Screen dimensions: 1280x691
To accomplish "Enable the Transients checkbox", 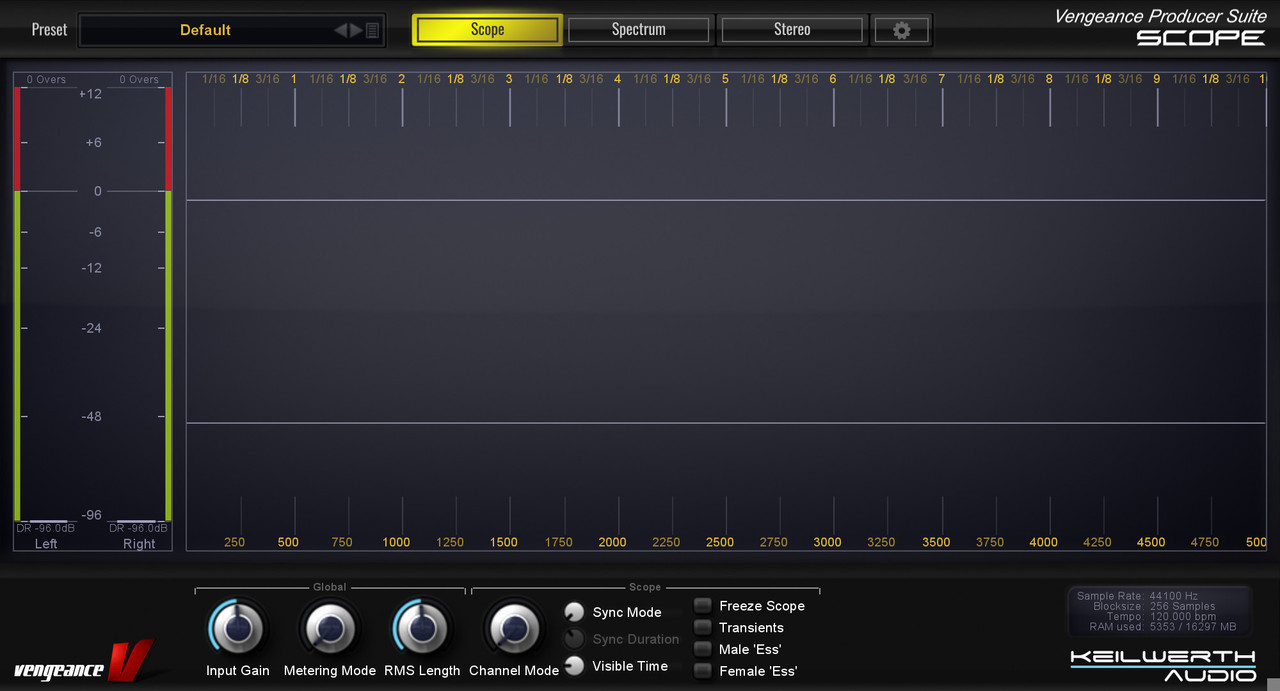I will [703, 627].
